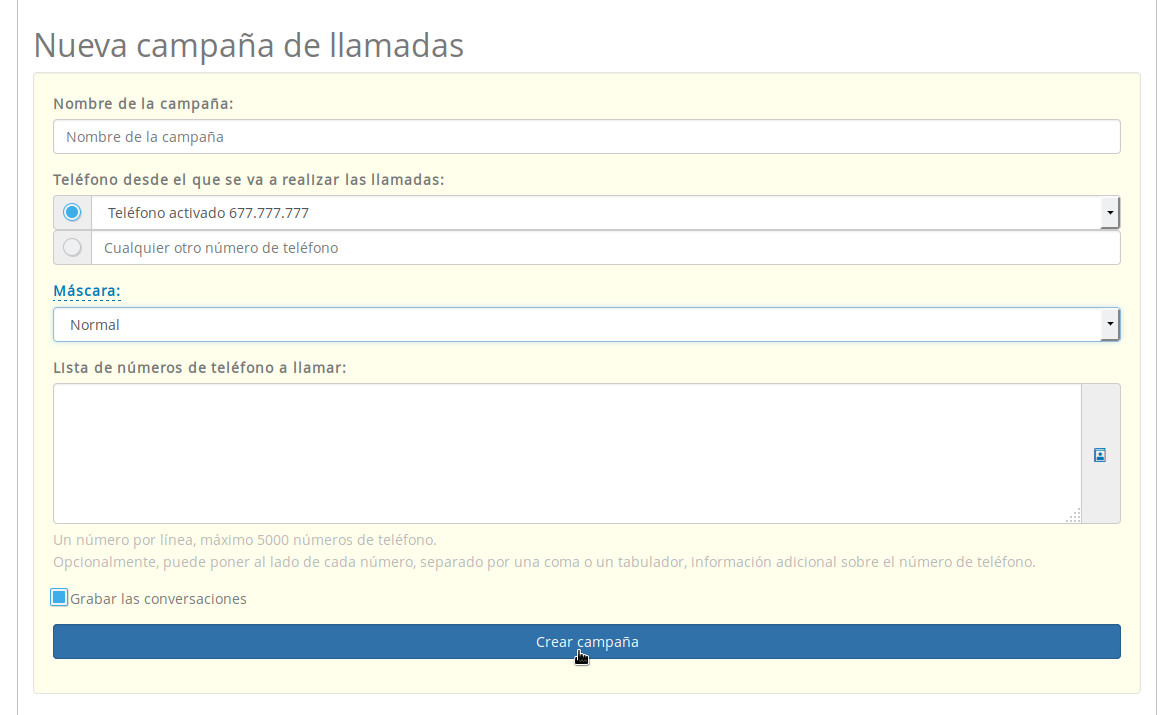
Task: Open the Máscara help link
Action: [x=86, y=290]
